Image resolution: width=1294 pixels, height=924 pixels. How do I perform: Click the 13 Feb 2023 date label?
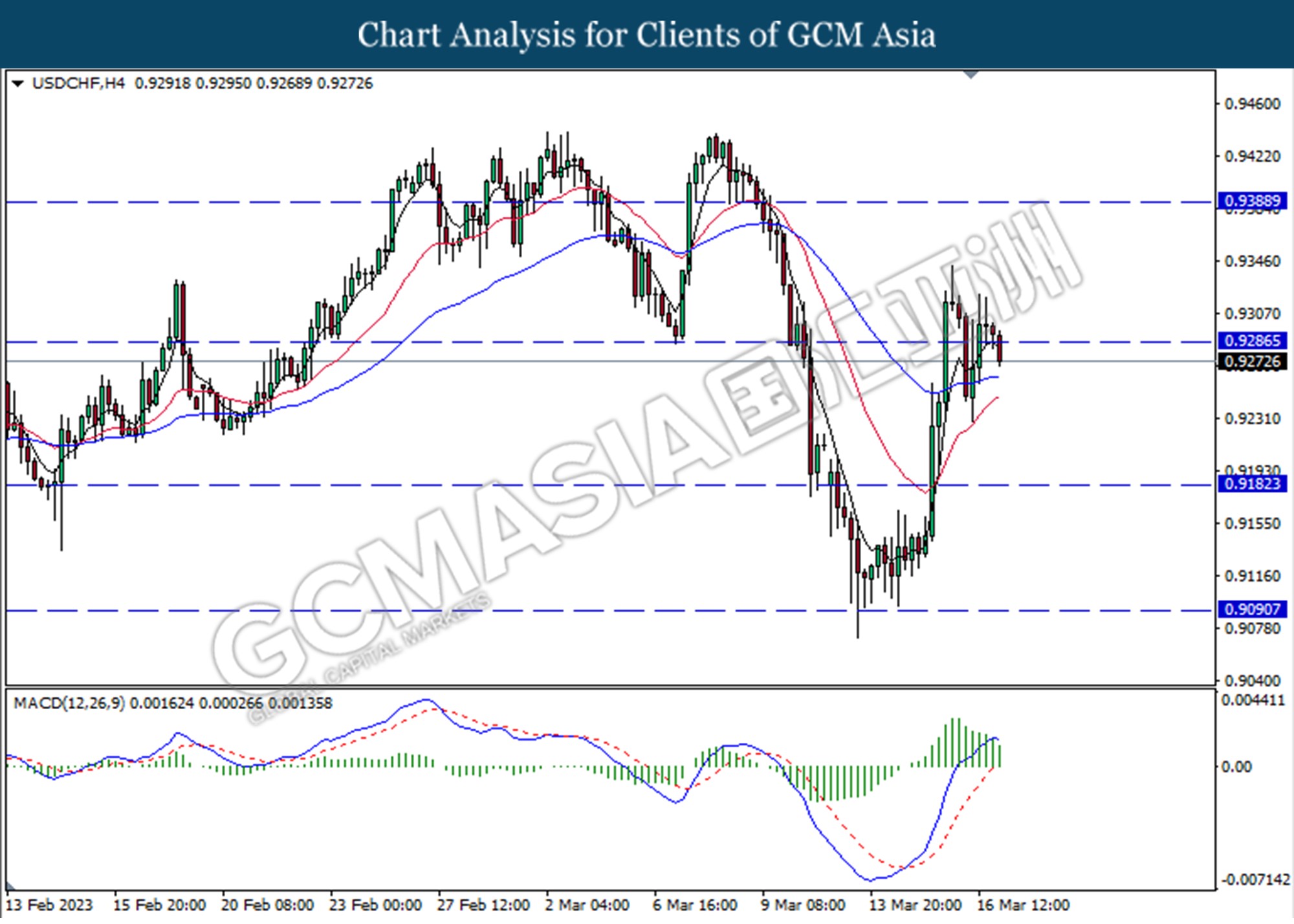click(x=49, y=905)
